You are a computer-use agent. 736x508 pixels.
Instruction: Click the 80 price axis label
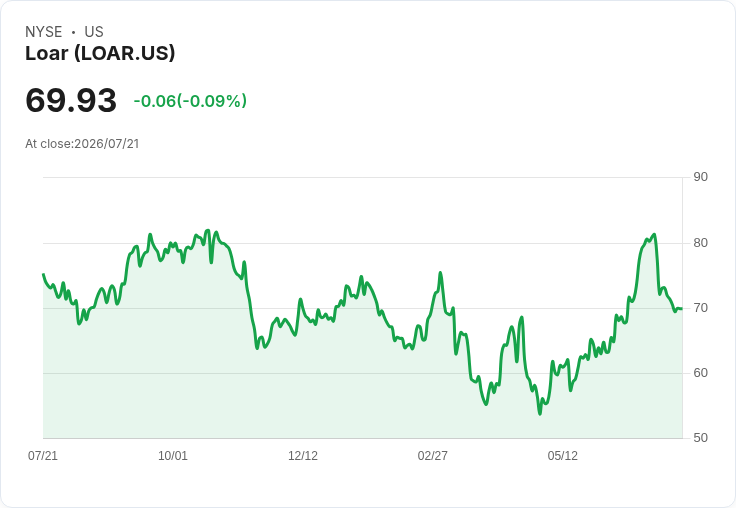(700, 243)
